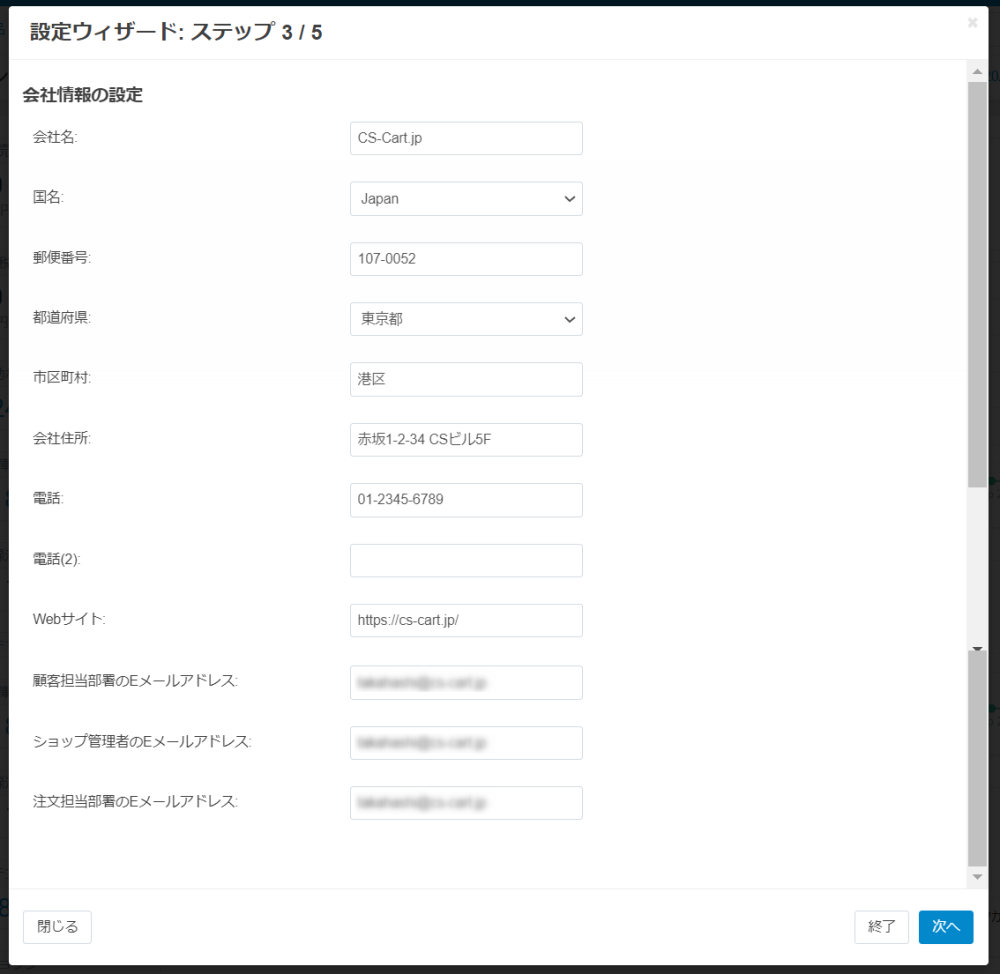Click the 郵便番号 postal code field
This screenshot has width=1000, height=974.
click(x=466, y=259)
